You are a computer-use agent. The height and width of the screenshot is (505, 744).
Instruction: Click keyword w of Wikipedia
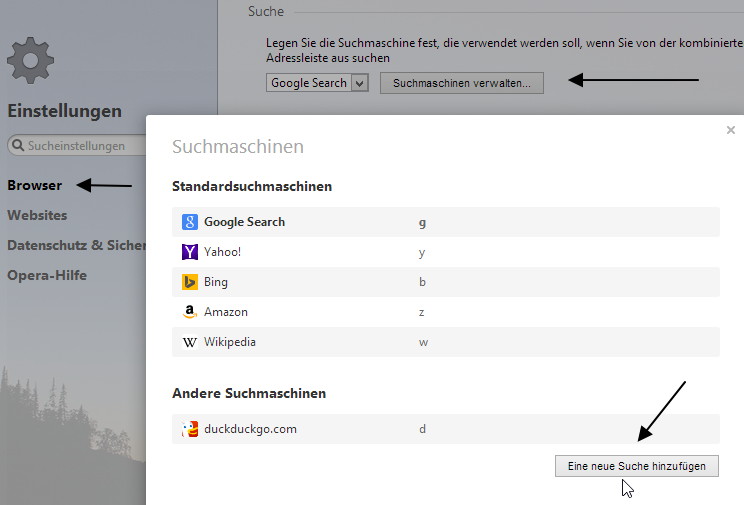point(423,342)
